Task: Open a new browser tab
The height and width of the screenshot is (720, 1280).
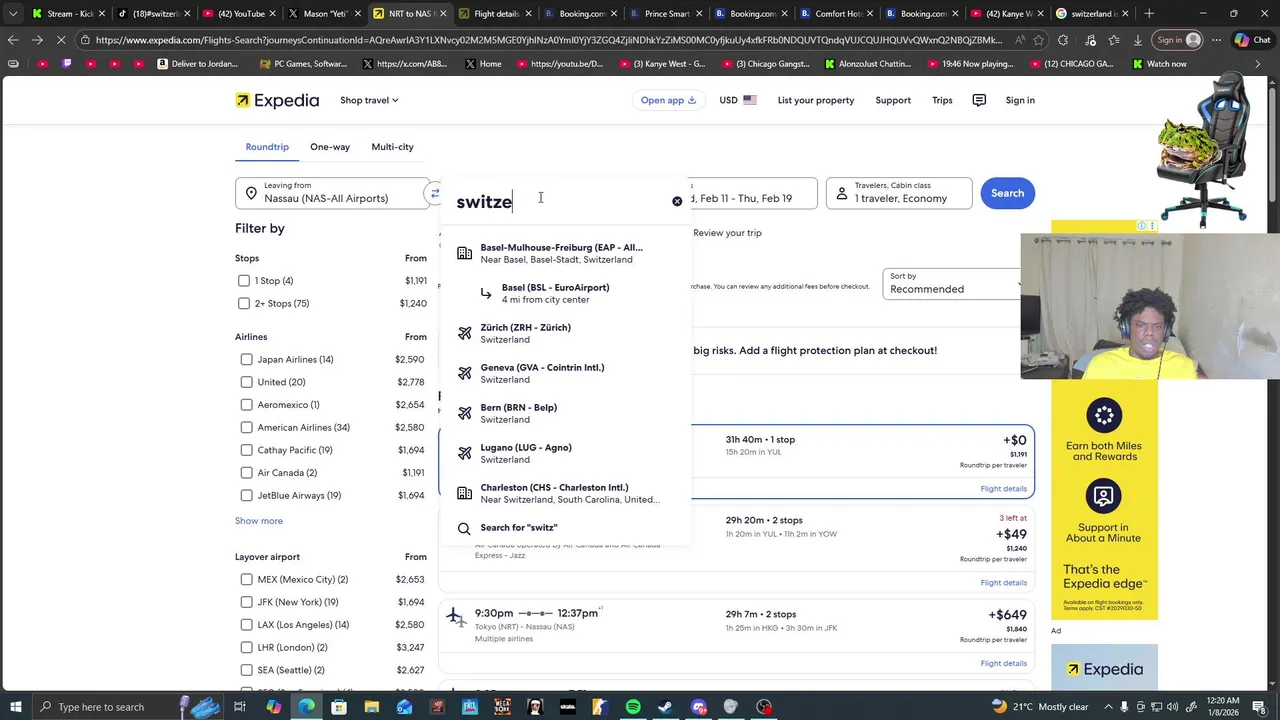Action: pyautogui.click(x=1149, y=14)
